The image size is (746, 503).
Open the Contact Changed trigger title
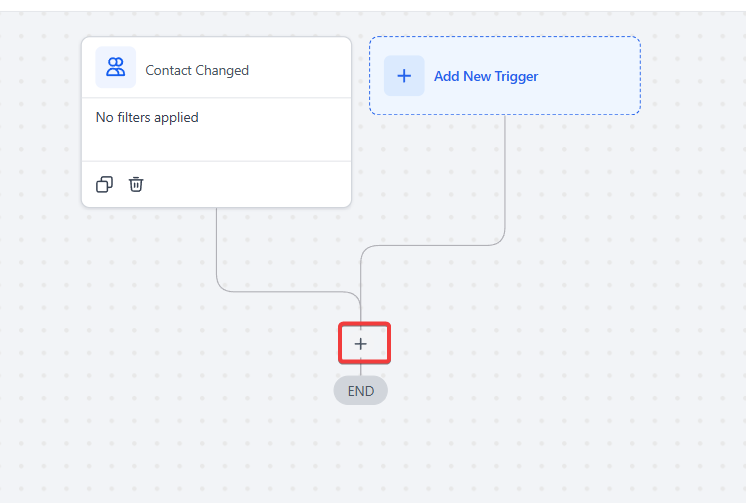click(197, 70)
